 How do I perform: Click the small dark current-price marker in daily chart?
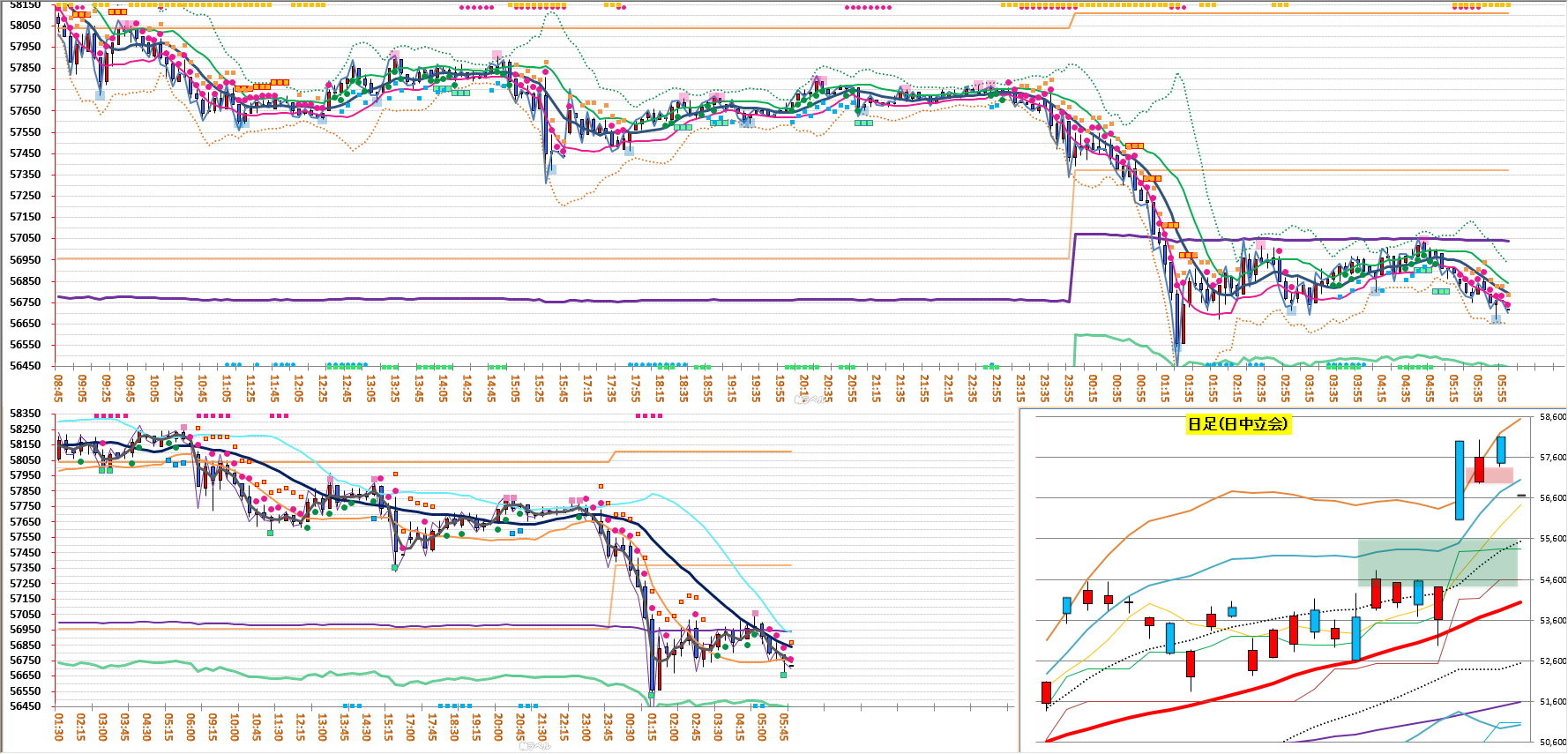pos(1521,496)
